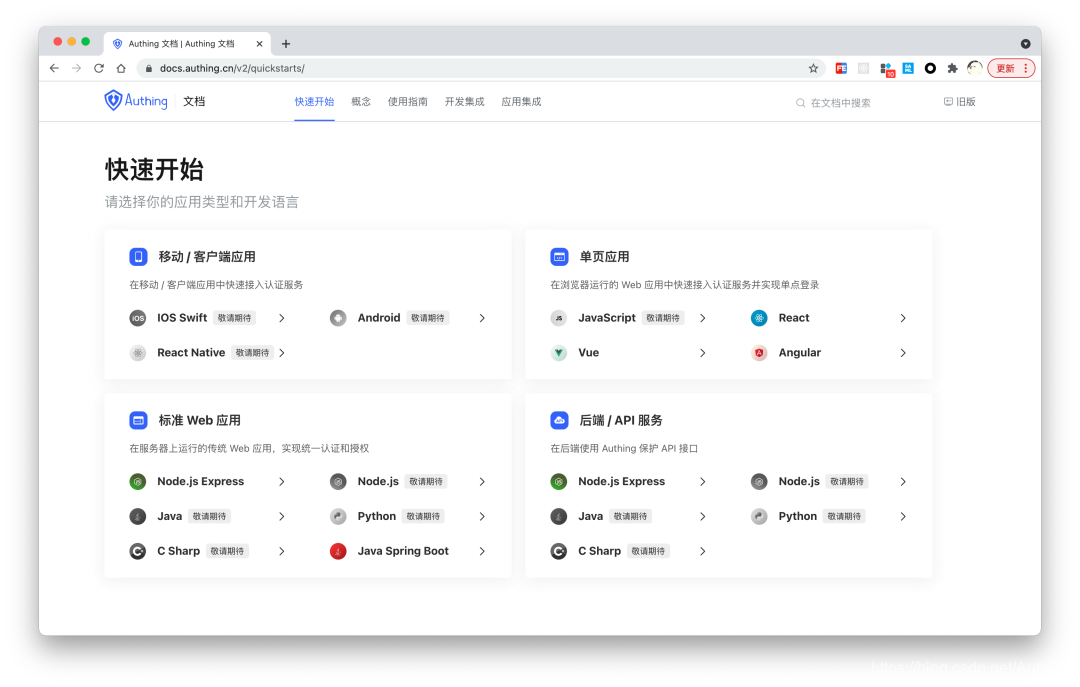Click the 旧版 button
The image size is (1080, 687).
[959, 101]
